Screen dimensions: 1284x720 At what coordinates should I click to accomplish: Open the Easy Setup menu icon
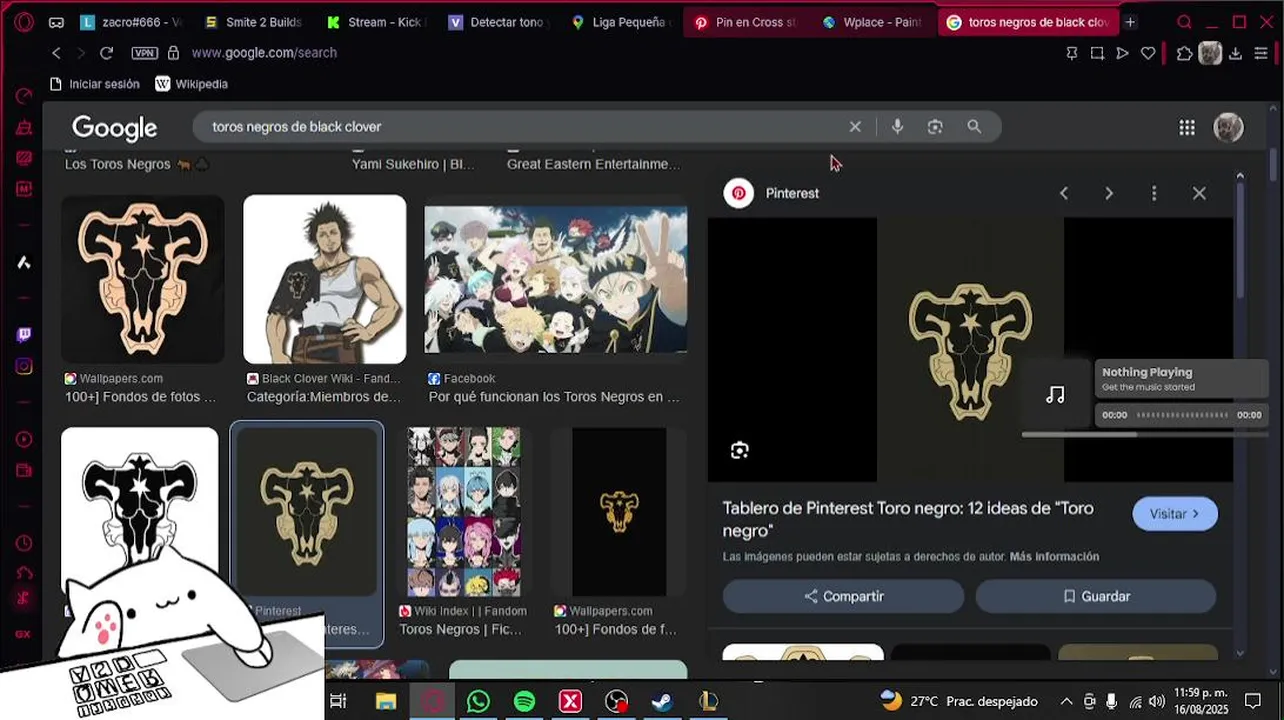pyautogui.click(x=1262, y=53)
